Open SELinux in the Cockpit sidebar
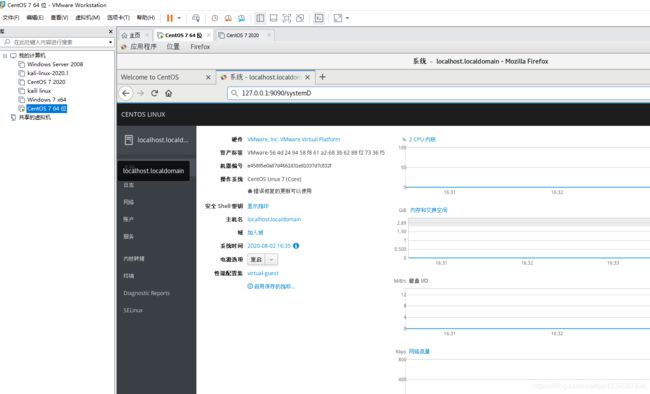Image resolution: width=650 pixels, height=394 pixels. click(133, 310)
